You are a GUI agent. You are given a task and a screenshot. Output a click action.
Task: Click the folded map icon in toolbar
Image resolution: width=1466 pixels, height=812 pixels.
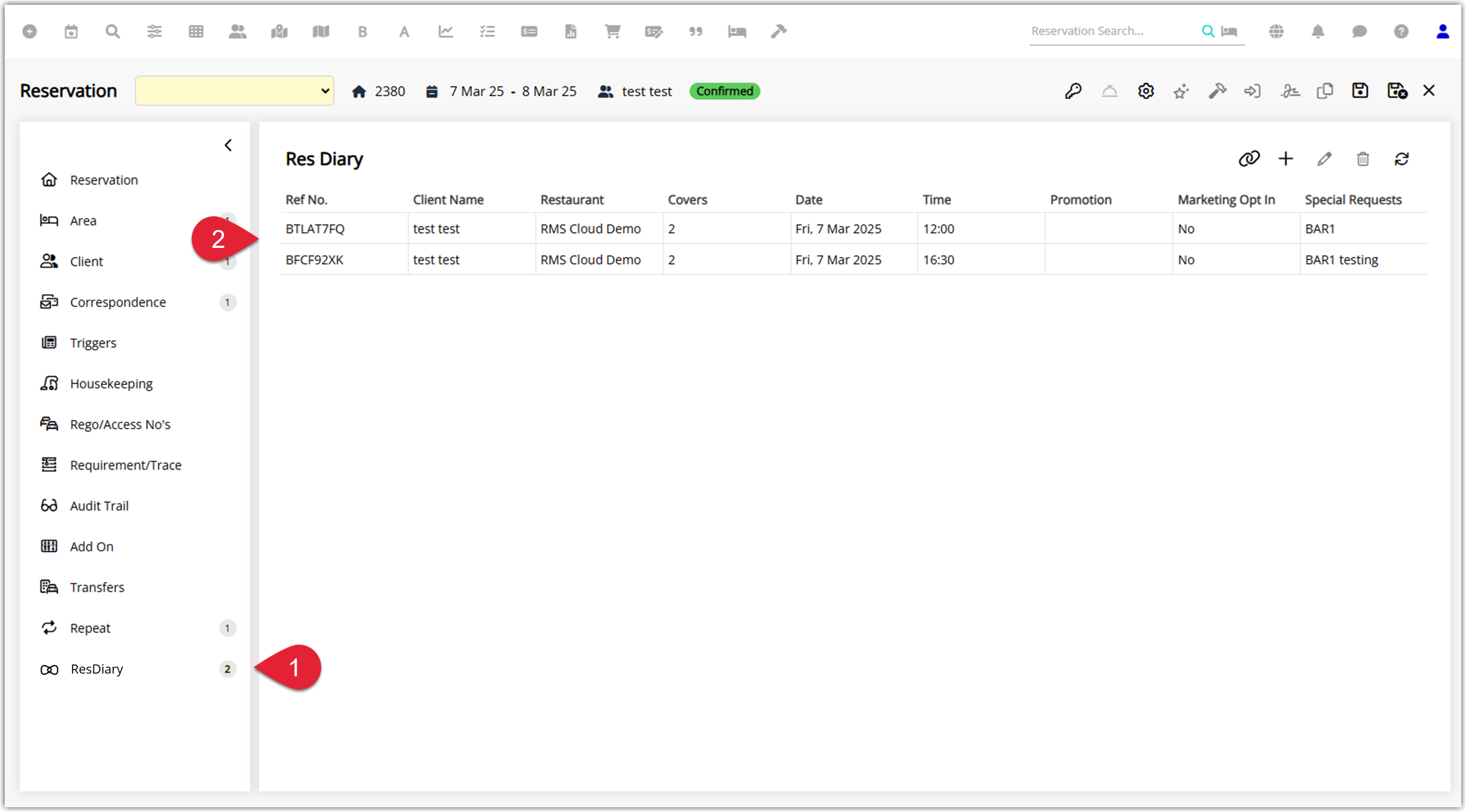tap(321, 31)
